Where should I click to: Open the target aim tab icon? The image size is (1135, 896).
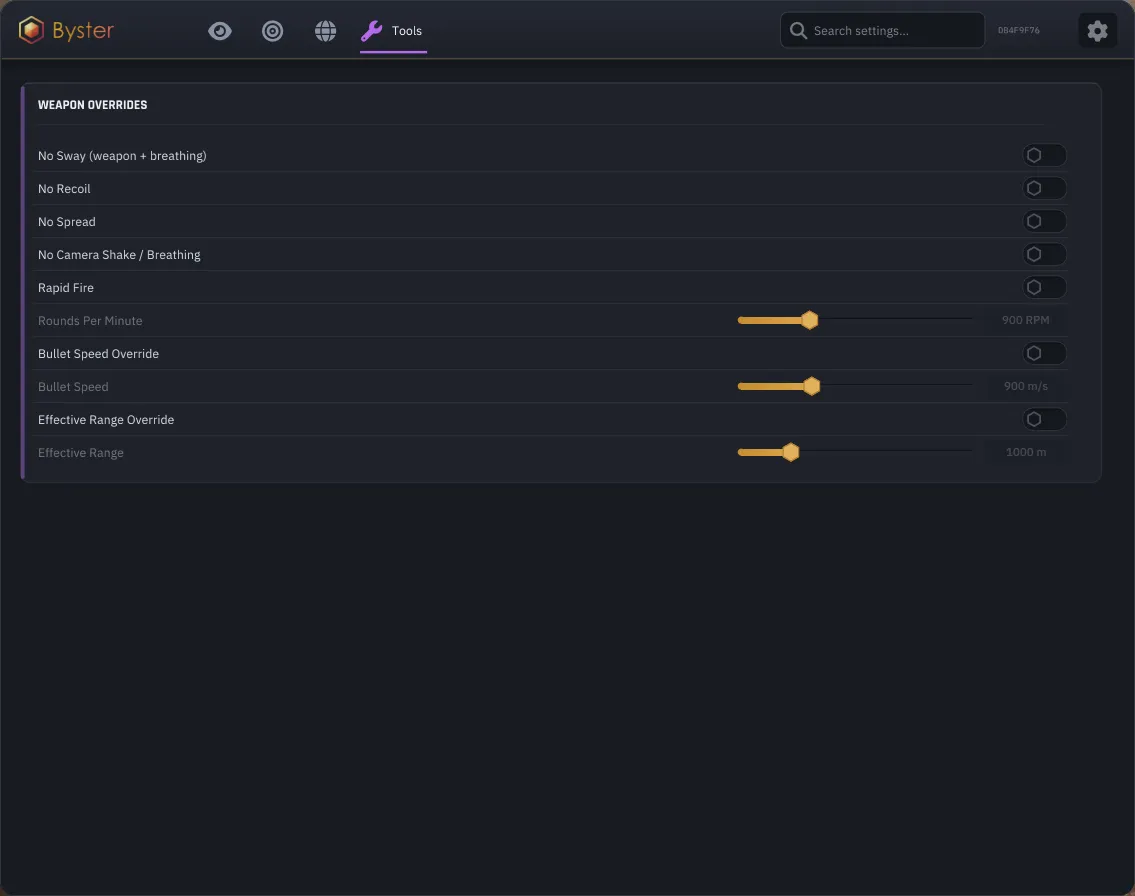point(272,31)
